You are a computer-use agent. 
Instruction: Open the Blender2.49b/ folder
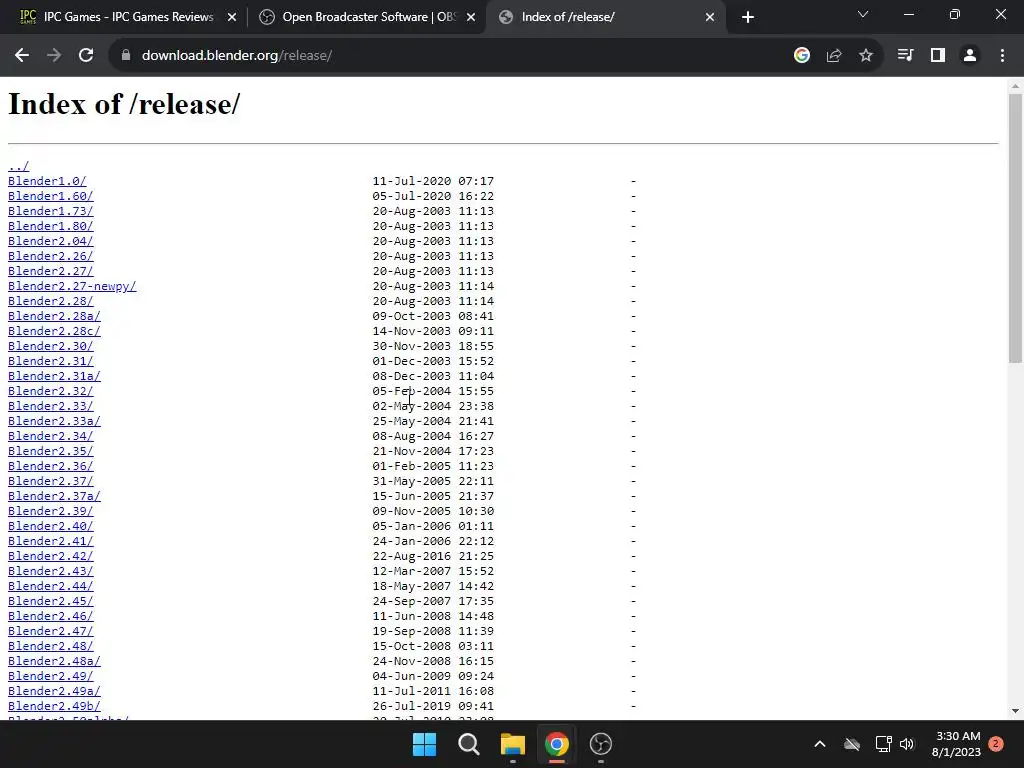click(54, 707)
